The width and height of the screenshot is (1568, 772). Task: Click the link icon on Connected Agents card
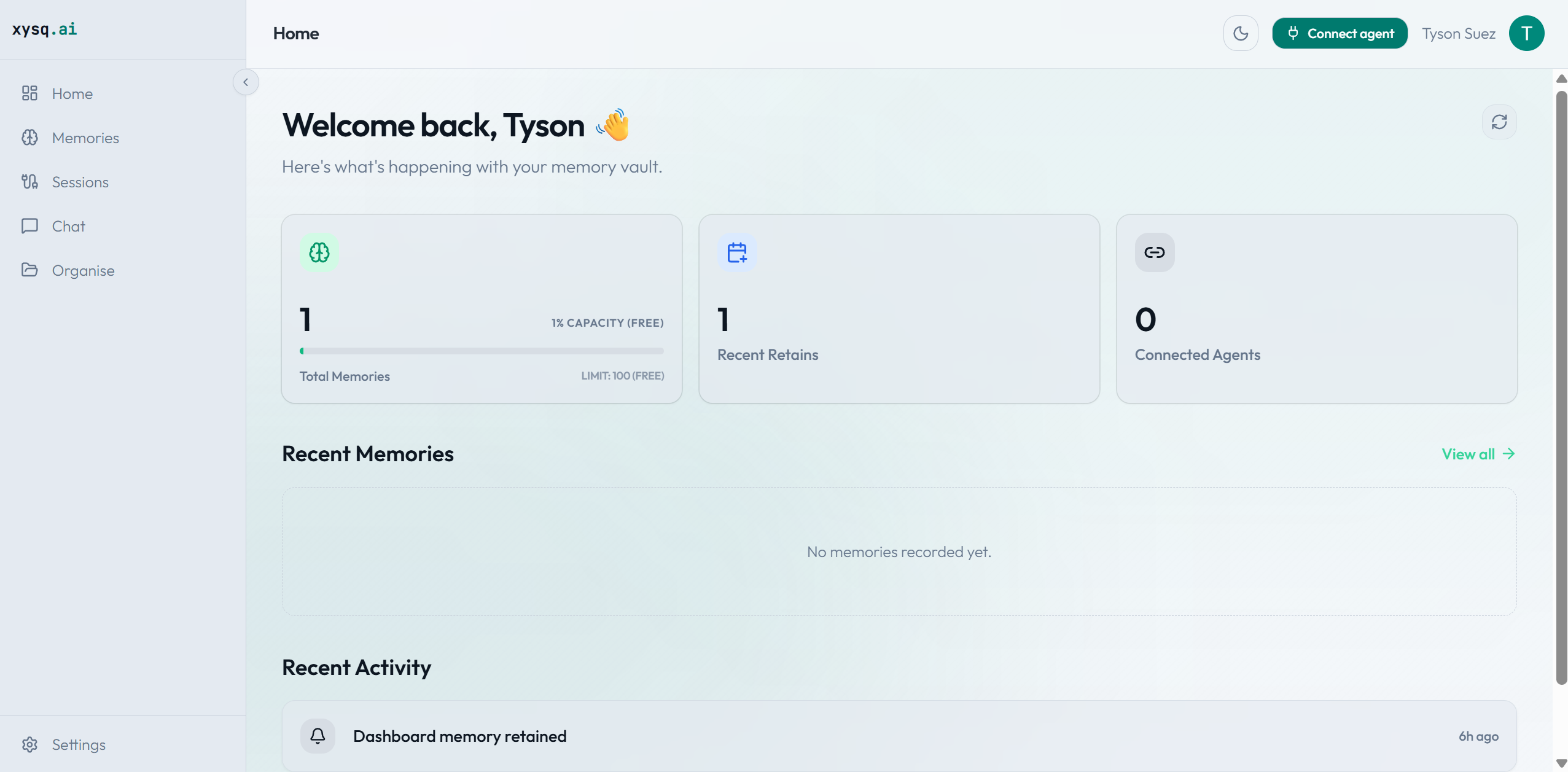(x=1154, y=252)
